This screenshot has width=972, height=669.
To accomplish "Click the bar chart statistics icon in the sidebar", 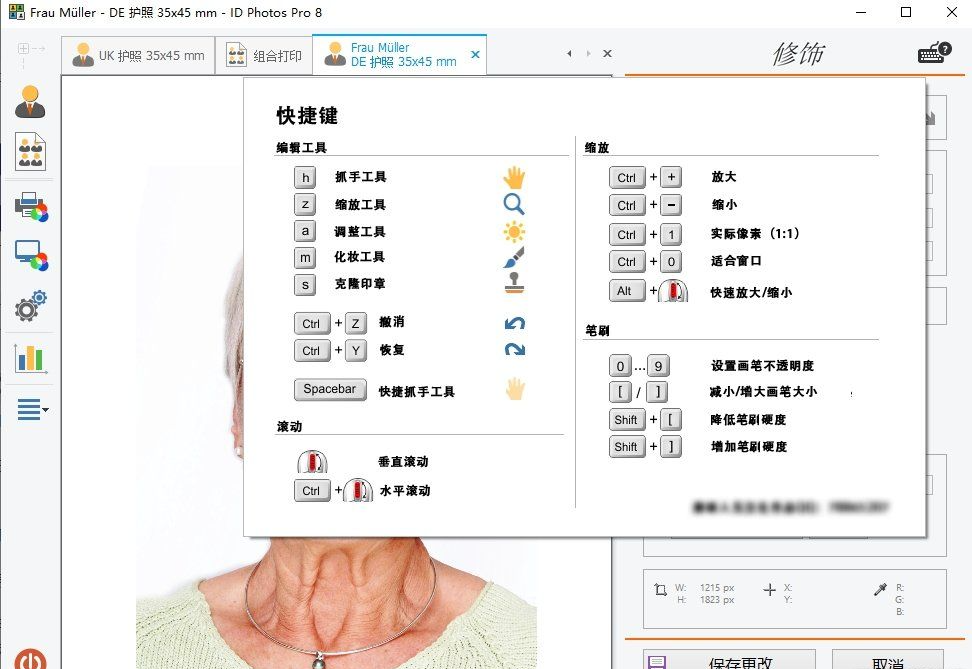I will (x=29, y=359).
